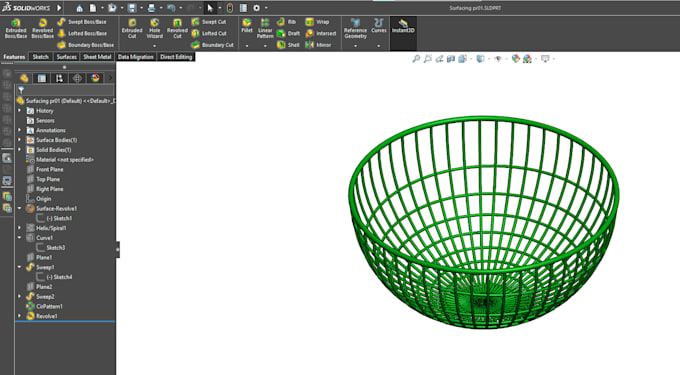Viewport: 680px width, 375px height.
Task: Undo the last action
Action: tap(171, 8)
